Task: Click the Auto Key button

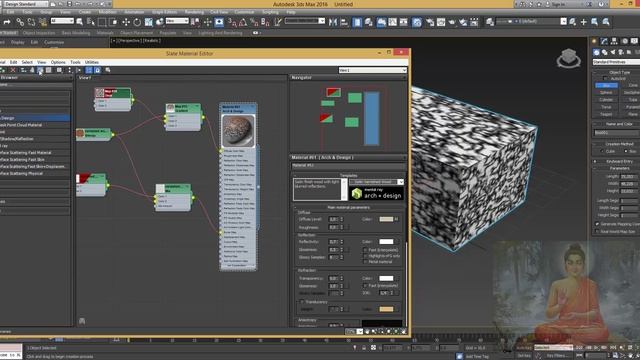Action: (524, 348)
